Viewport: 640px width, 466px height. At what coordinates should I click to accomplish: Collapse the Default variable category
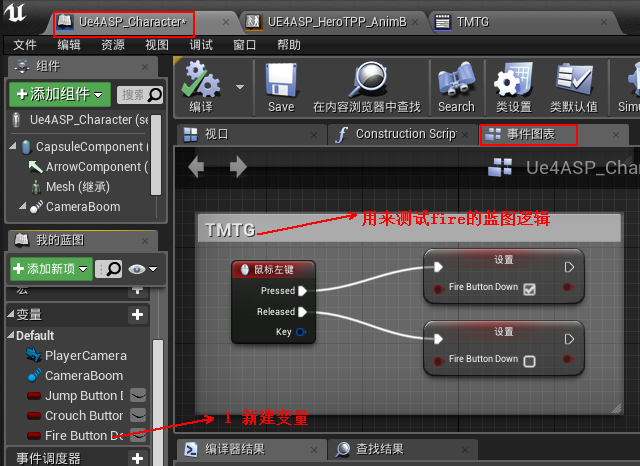(x=11, y=335)
